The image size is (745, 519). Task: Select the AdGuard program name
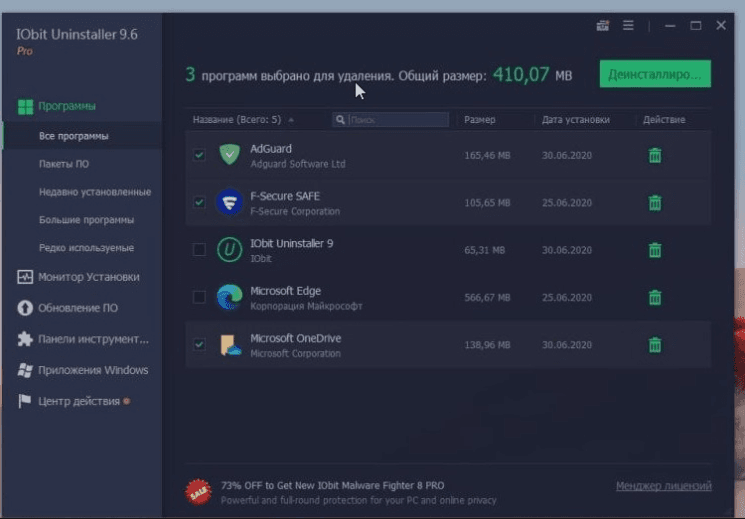click(271, 149)
